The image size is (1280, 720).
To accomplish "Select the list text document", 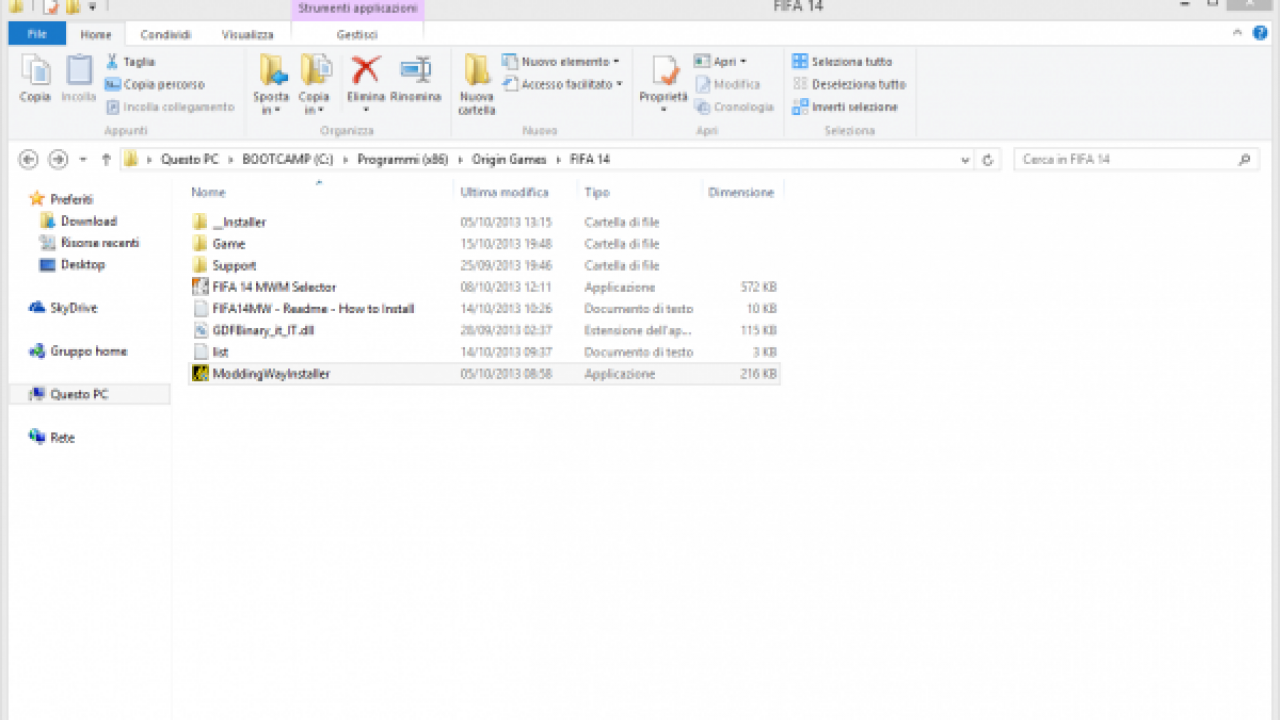I will pyautogui.click(x=484, y=352).
